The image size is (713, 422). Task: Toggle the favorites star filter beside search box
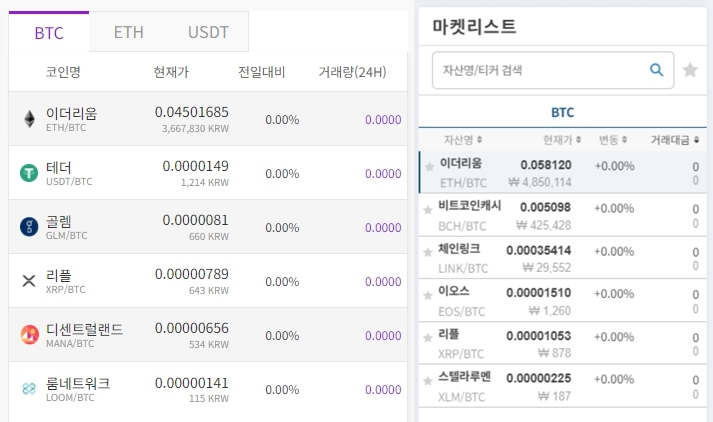click(x=690, y=70)
